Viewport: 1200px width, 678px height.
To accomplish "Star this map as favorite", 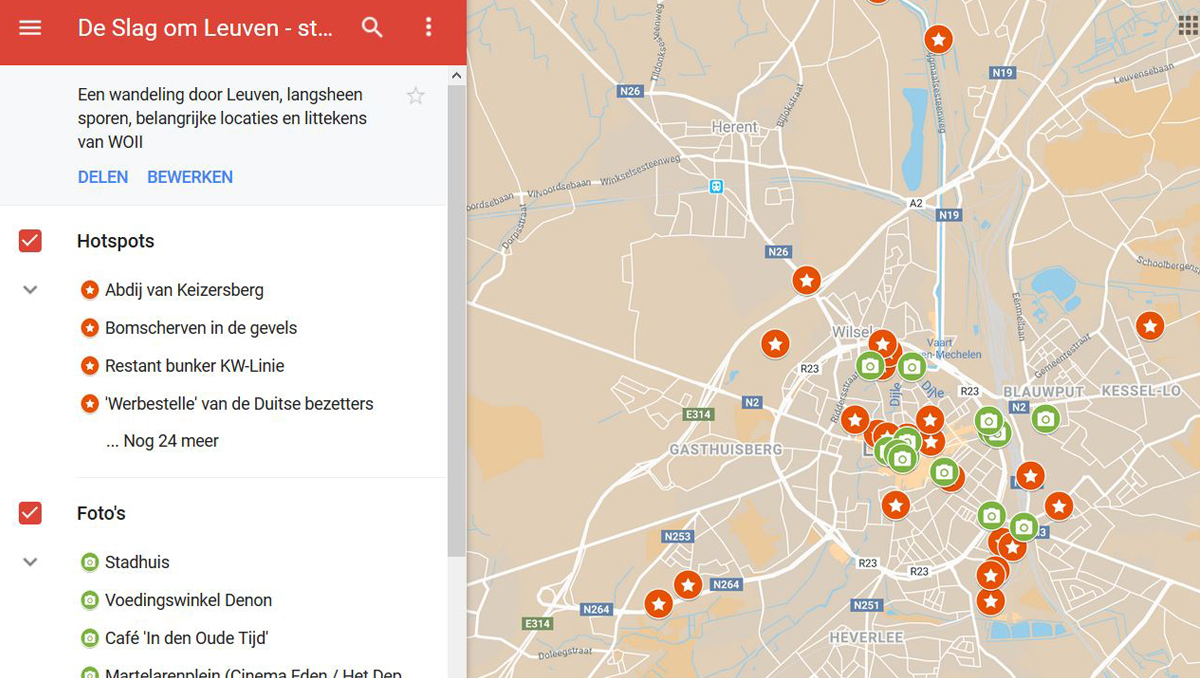I will pos(415,96).
